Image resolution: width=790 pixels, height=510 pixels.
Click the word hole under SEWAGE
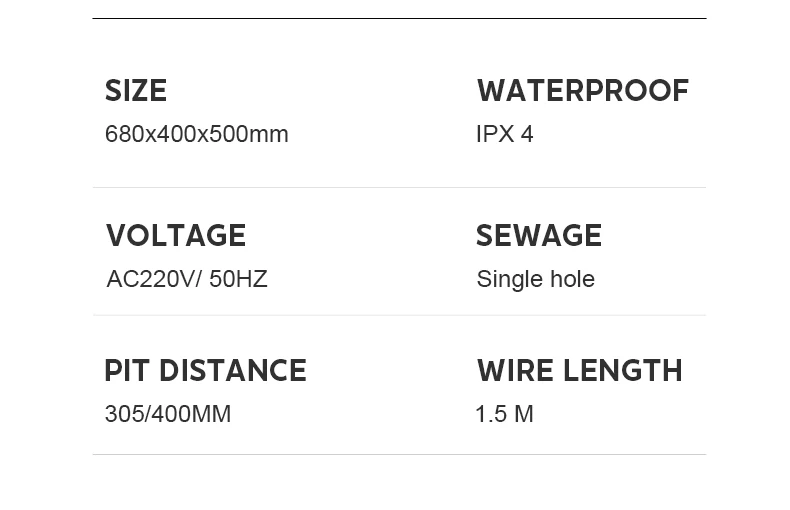pos(569,279)
